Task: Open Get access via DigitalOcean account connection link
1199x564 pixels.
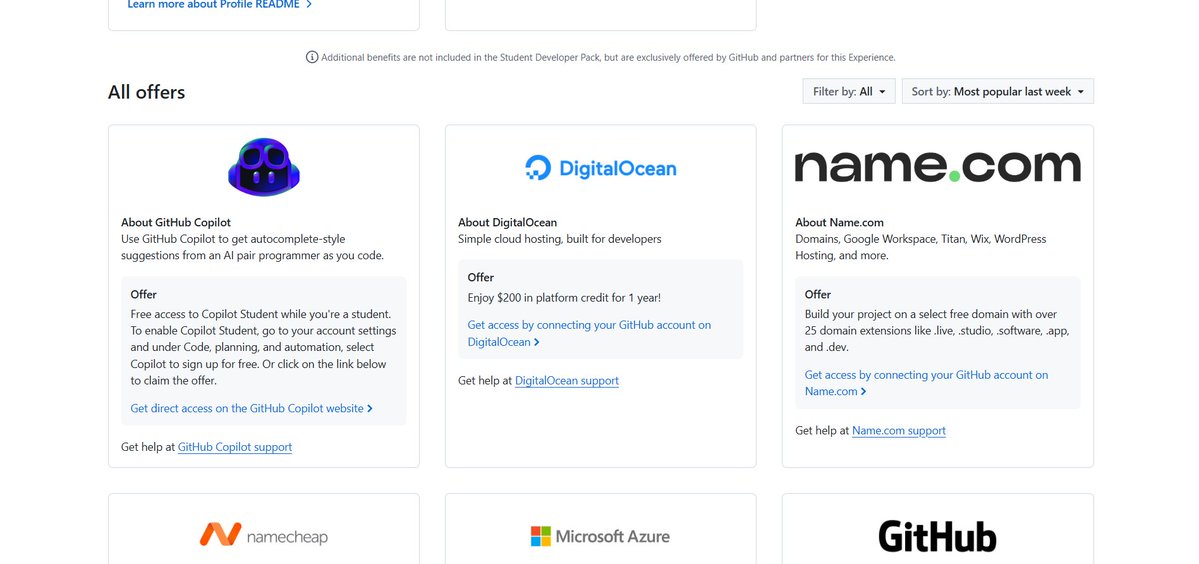Action: coord(589,333)
